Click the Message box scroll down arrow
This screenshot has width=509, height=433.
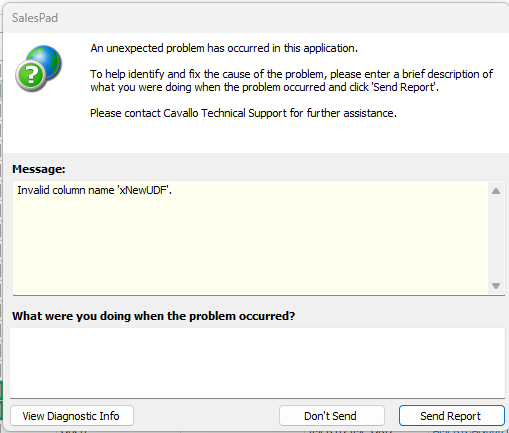tap(496, 286)
